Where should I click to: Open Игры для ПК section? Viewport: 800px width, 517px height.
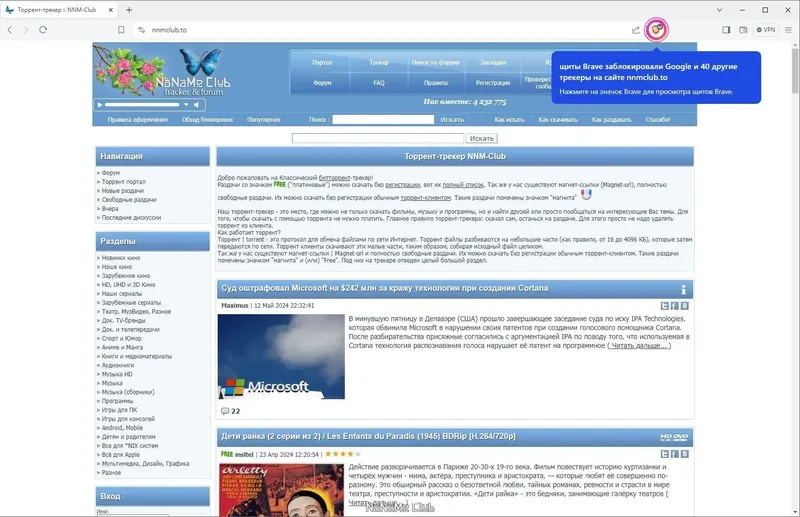click(119, 410)
